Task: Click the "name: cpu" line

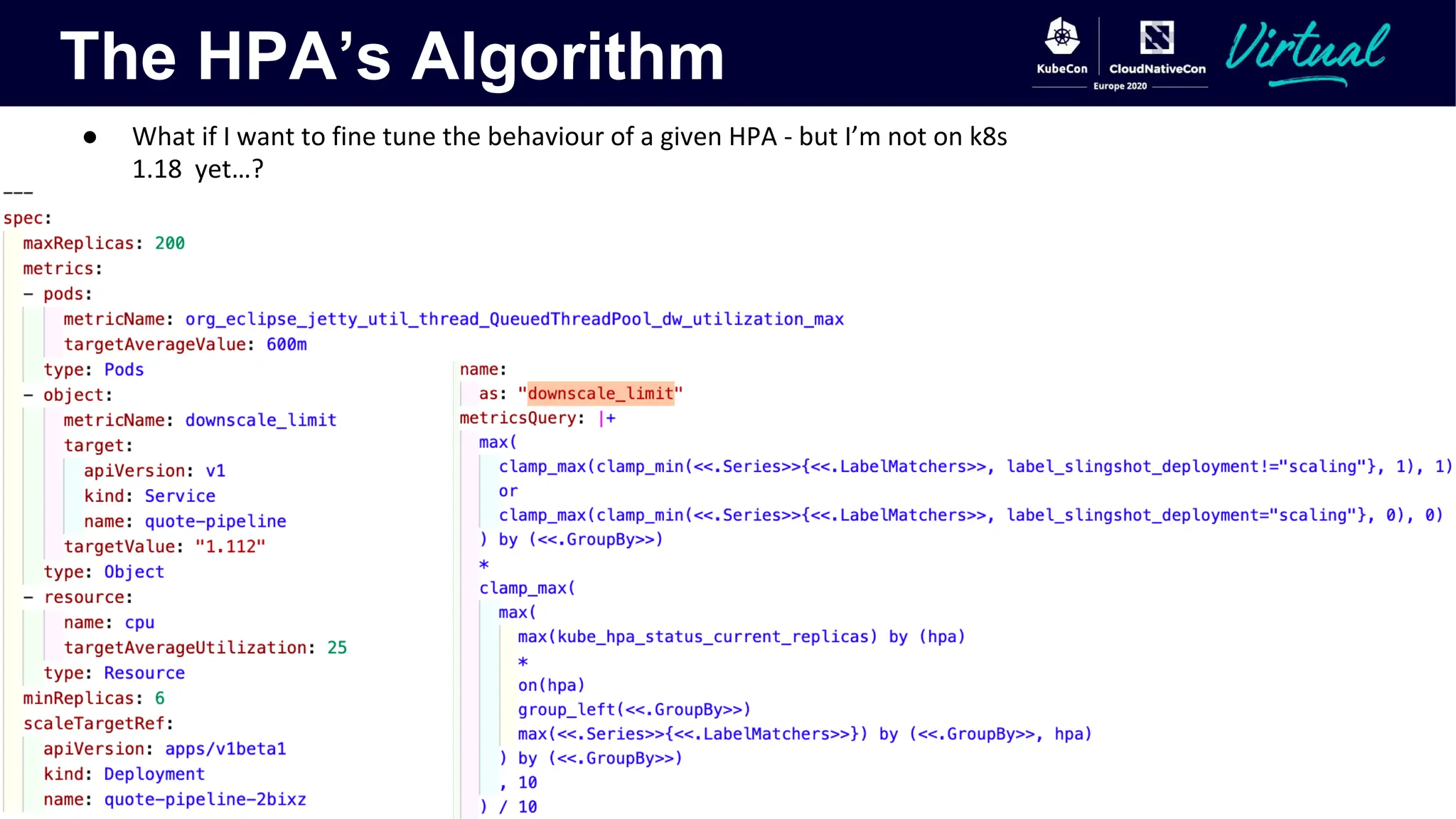Action: (109, 623)
